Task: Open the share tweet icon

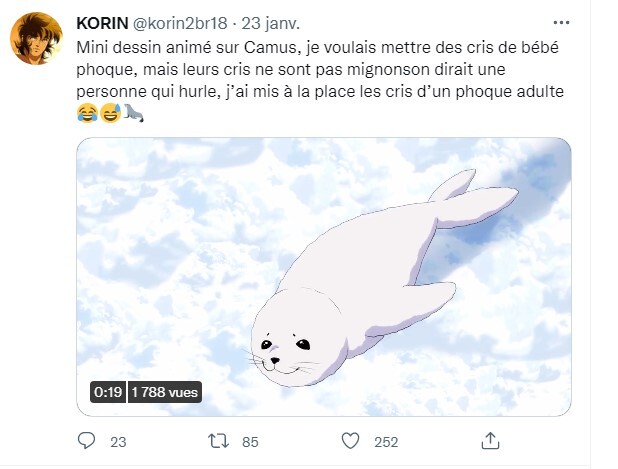Action: click(x=490, y=441)
